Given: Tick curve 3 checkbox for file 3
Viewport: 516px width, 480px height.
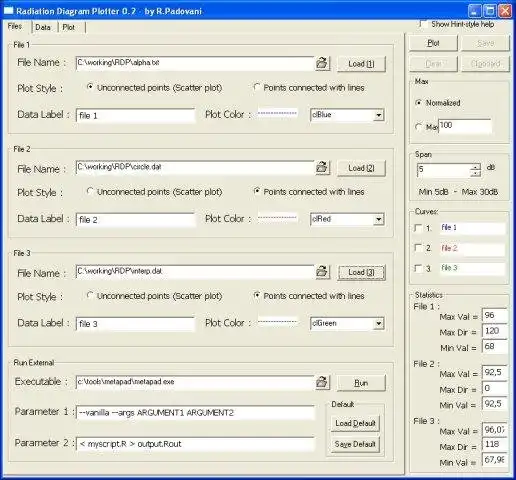Looking at the screenshot, I should click(x=418, y=268).
